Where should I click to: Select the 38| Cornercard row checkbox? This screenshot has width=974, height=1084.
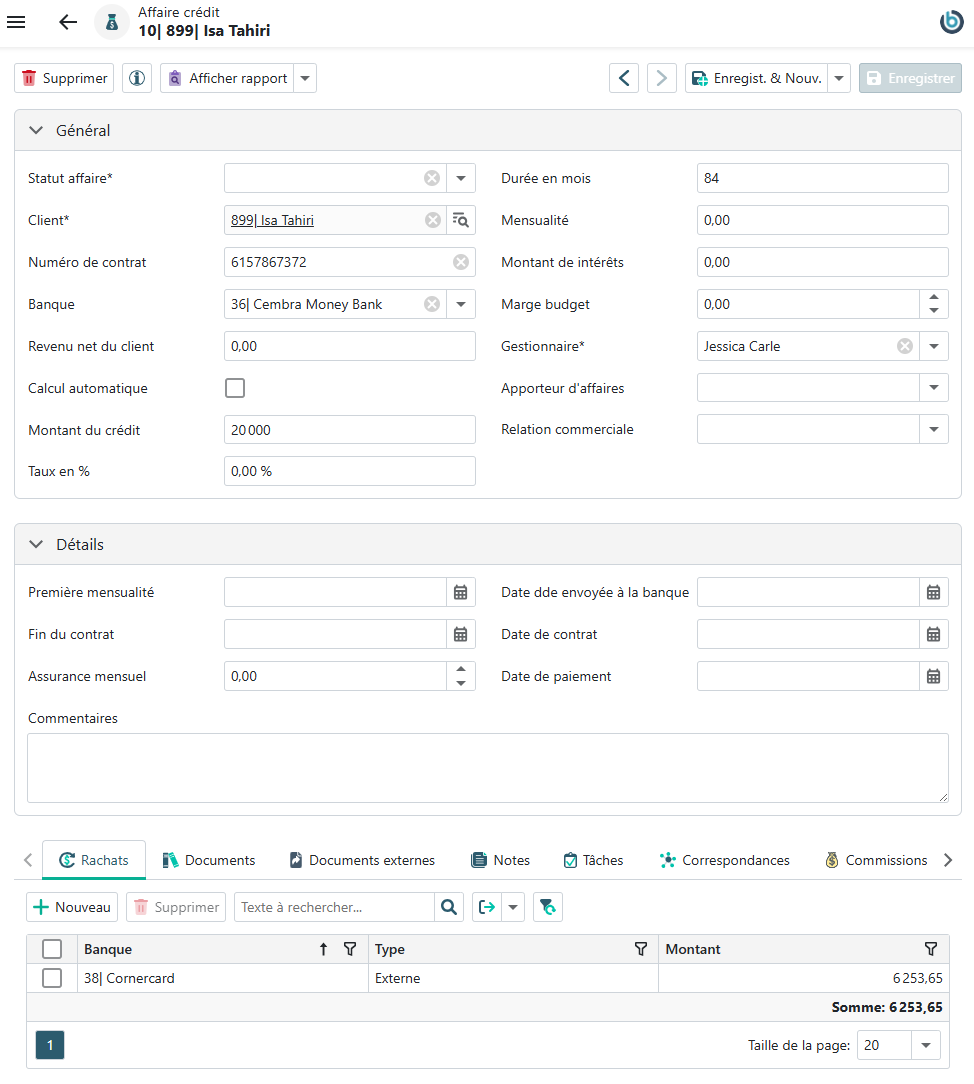52,978
